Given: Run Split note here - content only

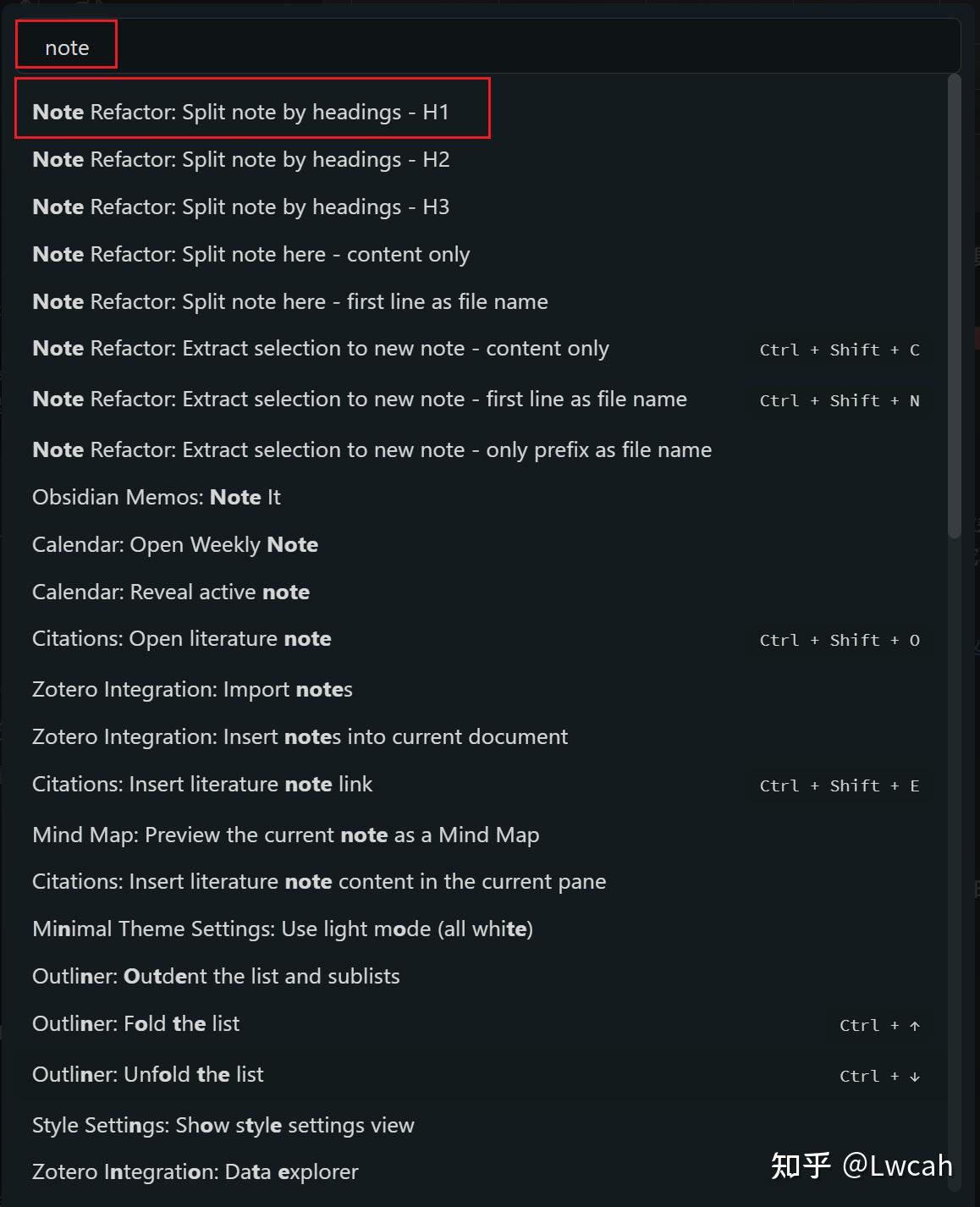Looking at the screenshot, I should pos(482,254).
